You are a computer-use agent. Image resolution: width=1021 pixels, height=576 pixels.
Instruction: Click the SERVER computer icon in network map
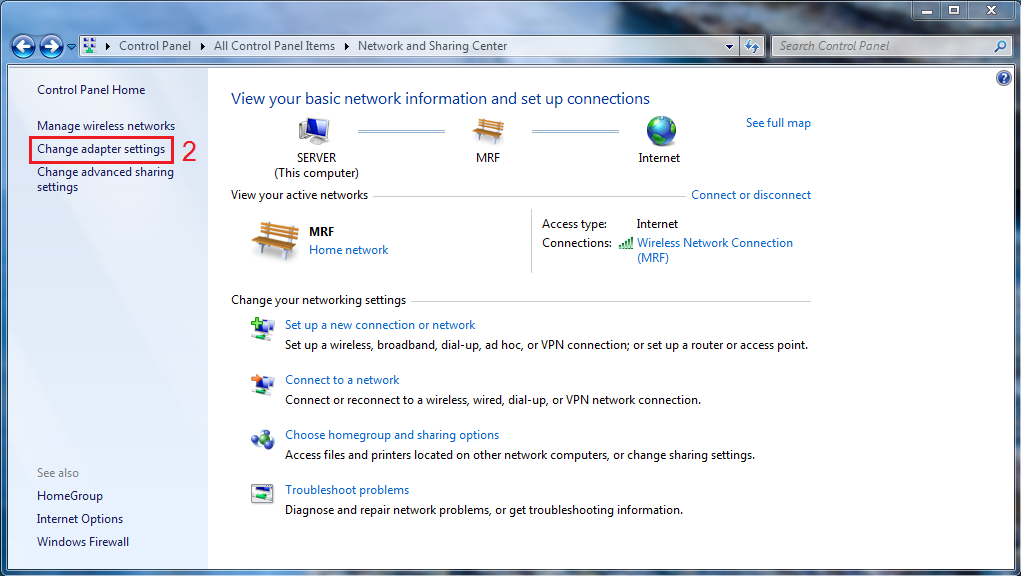315,131
